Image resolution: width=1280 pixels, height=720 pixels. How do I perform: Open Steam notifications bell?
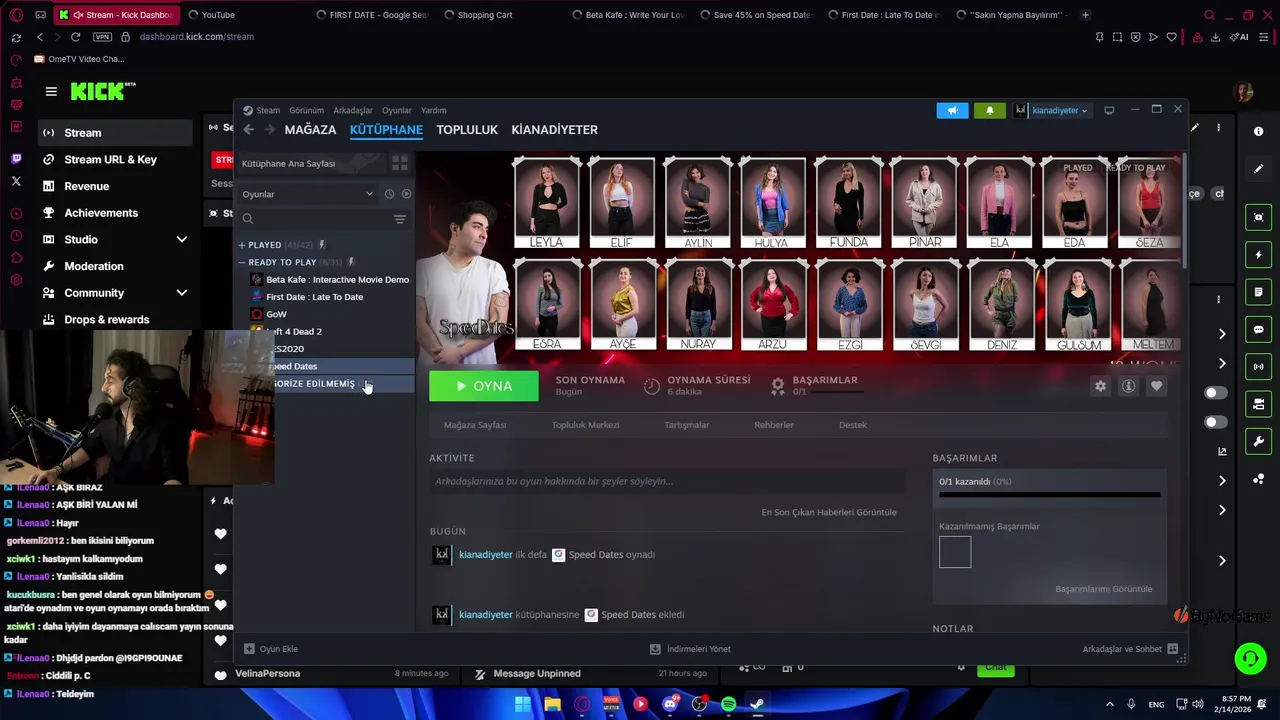click(990, 110)
